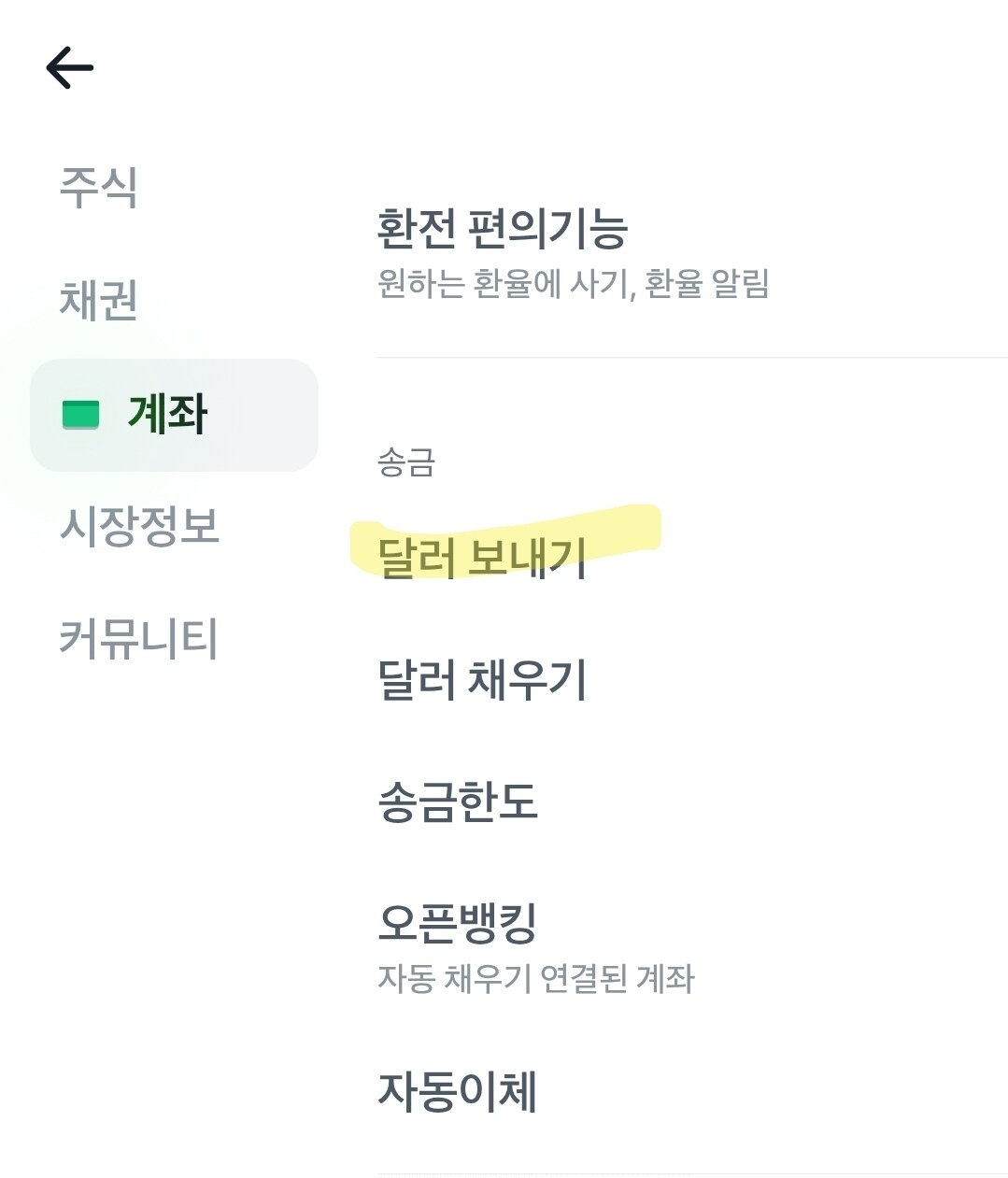Open the 시장정보 category

[139, 526]
